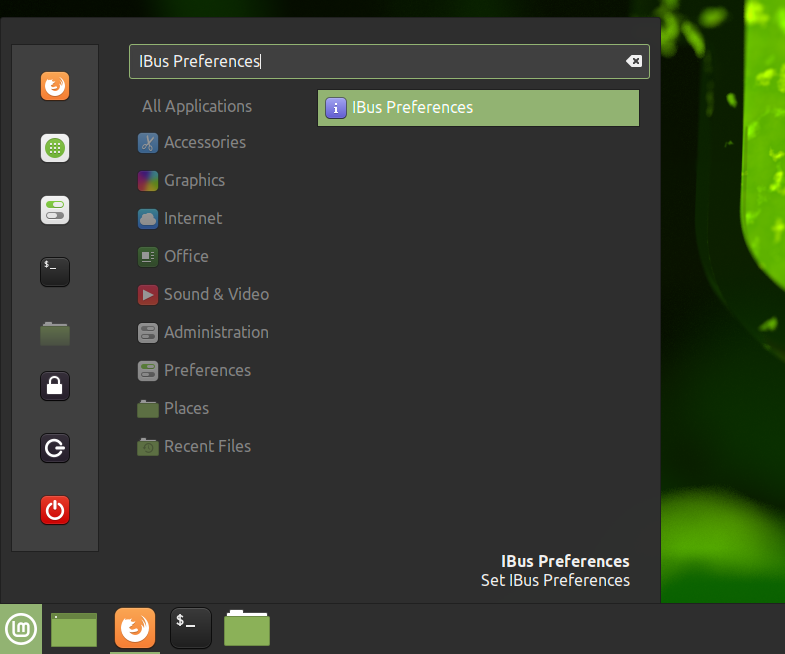785x654 pixels.
Task: Click the Places folder icon
Action: [x=148, y=409]
